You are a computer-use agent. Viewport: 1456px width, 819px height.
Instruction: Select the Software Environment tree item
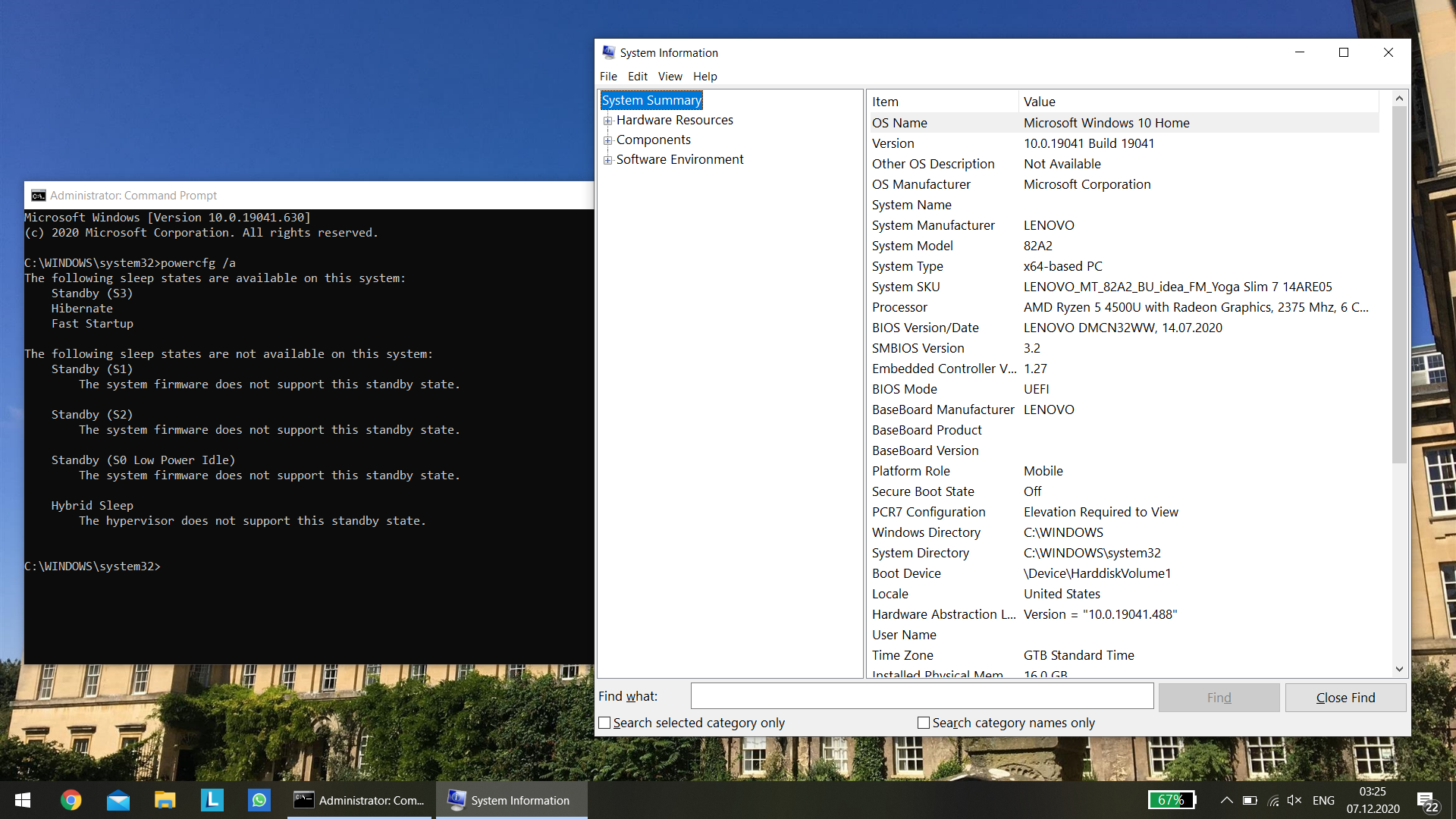(x=679, y=159)
